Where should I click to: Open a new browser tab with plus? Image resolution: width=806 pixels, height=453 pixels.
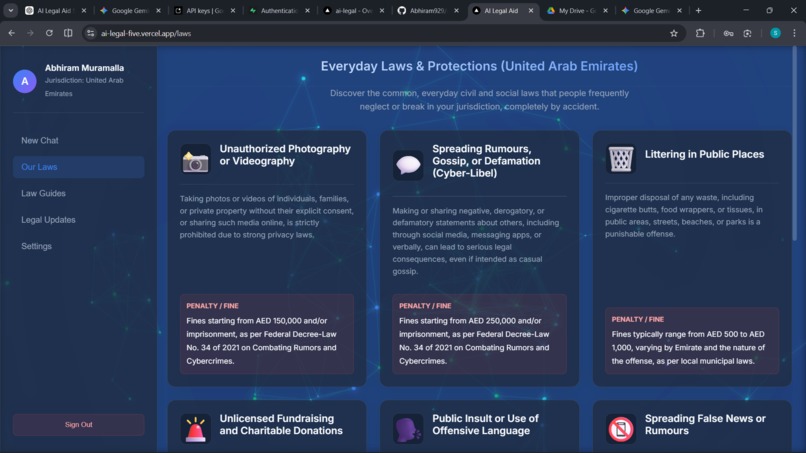pos(698,10)
